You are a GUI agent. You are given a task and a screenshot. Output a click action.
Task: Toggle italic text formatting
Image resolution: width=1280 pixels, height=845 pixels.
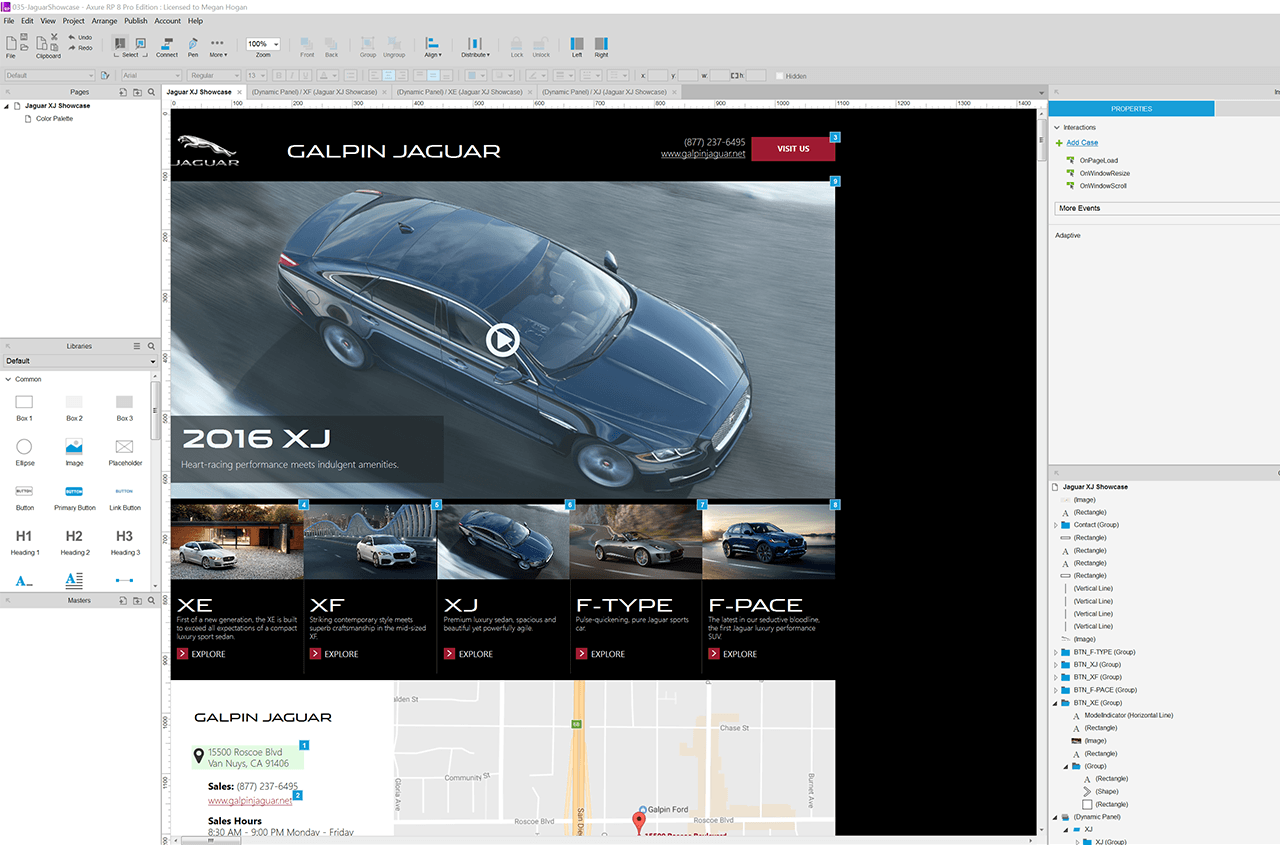point(293,76)
